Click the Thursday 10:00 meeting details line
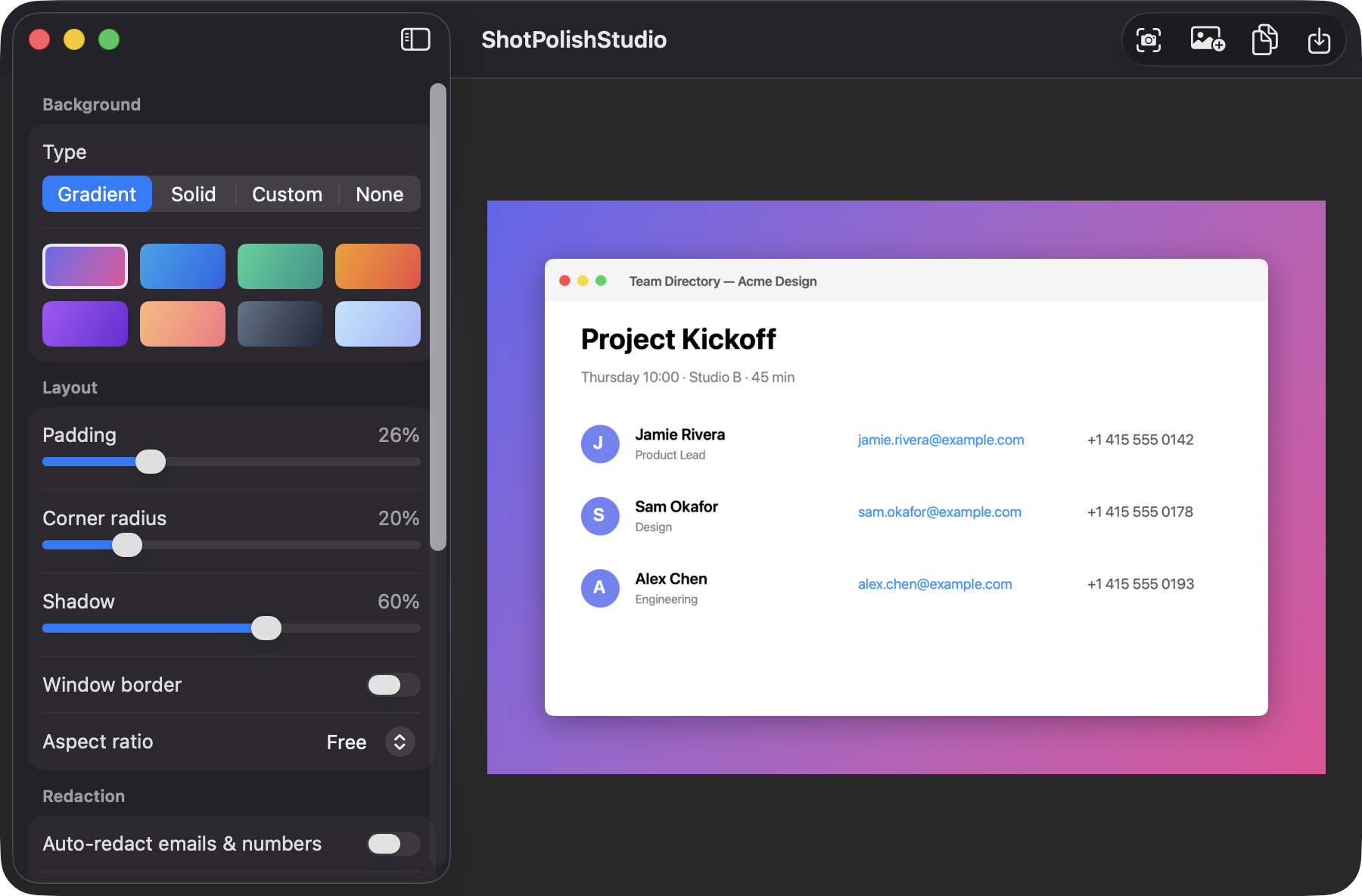The height and width of the screenshot is (896, 1362). pyautogui.click(x=688, y=377)
